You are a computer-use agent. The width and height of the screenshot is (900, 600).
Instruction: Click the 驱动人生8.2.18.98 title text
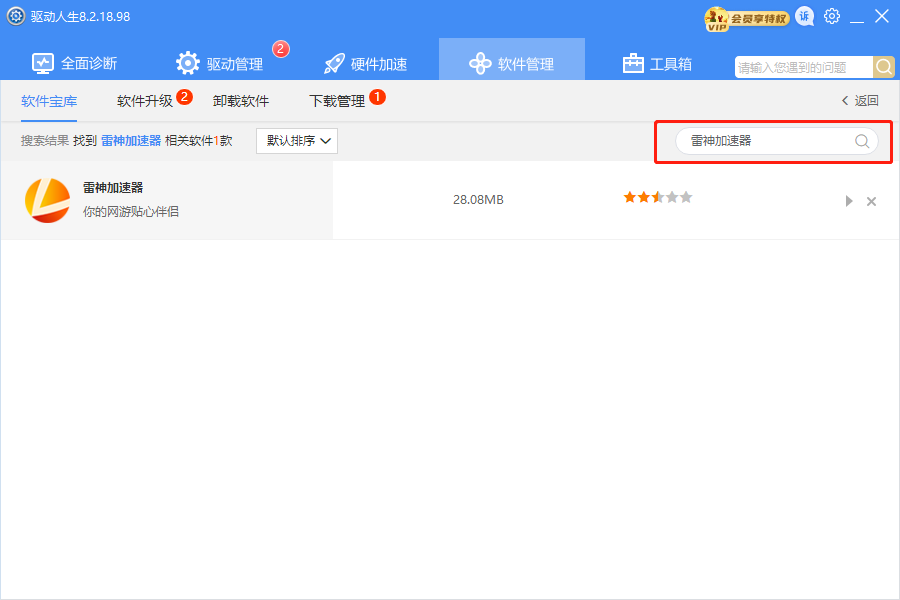coord(80,17)
